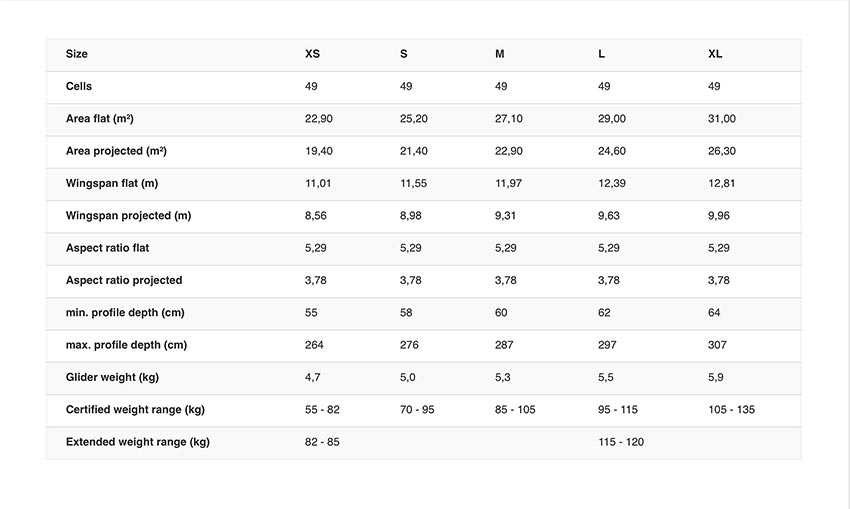Click the M size column header
The height and width of the screenshot is (509, 850).
(x=499, y=54)
